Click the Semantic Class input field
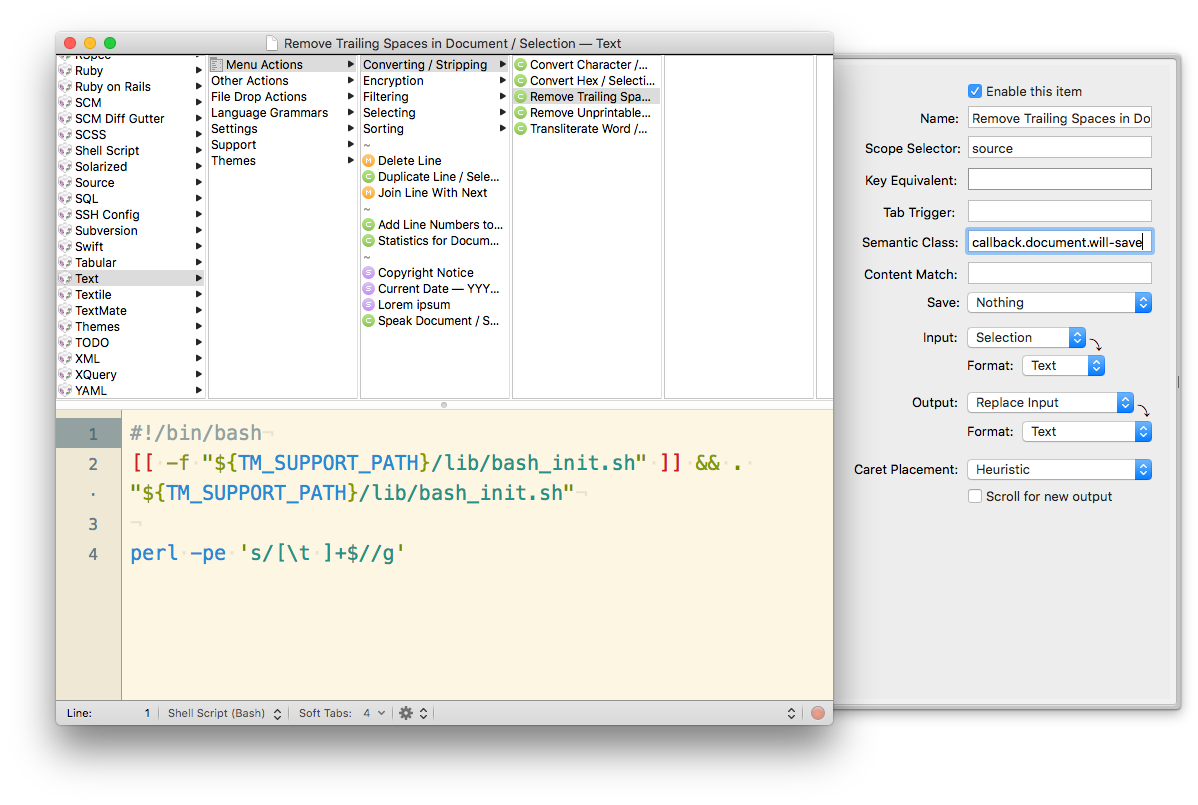The image size is (1198, 805). pyautogui.click(x=1059, y=241)
